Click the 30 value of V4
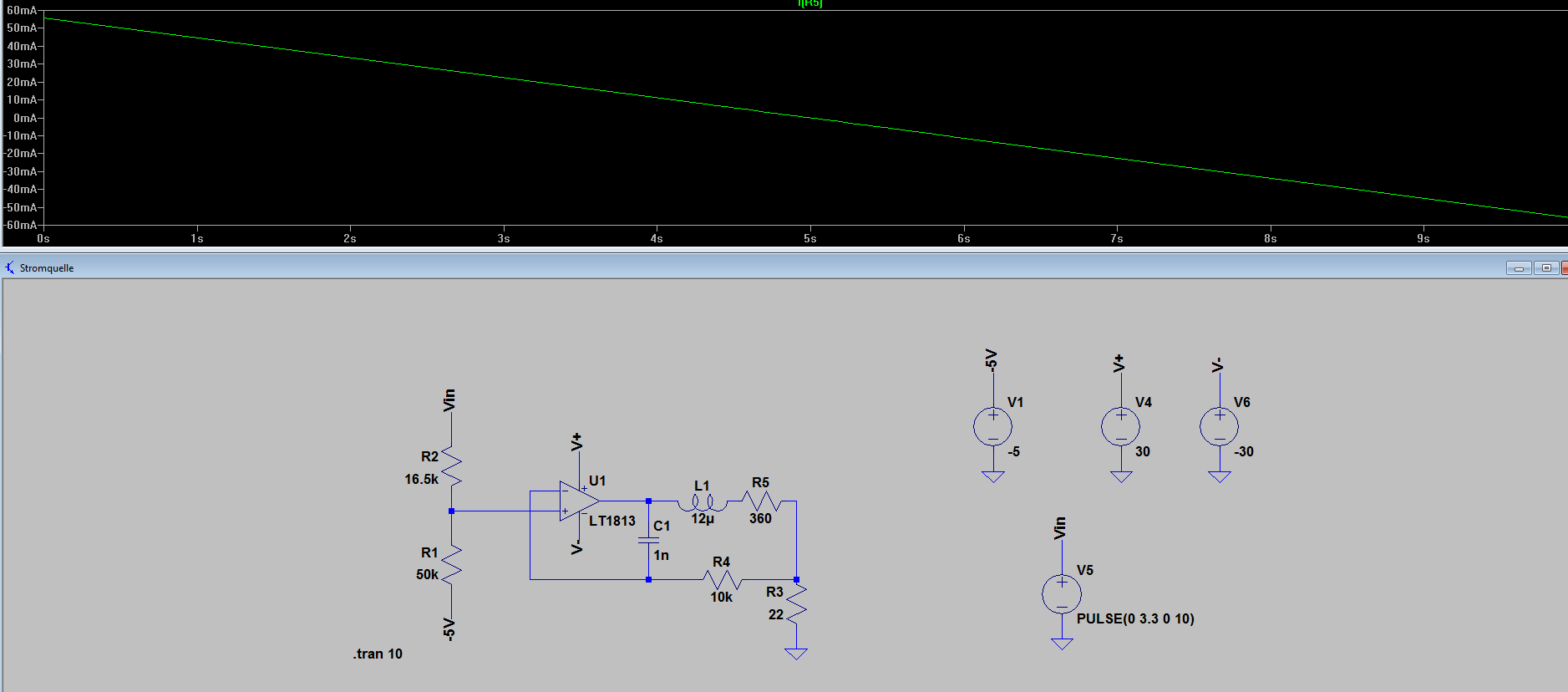This screenshot has height=692, width=1568. (1143, 451)
